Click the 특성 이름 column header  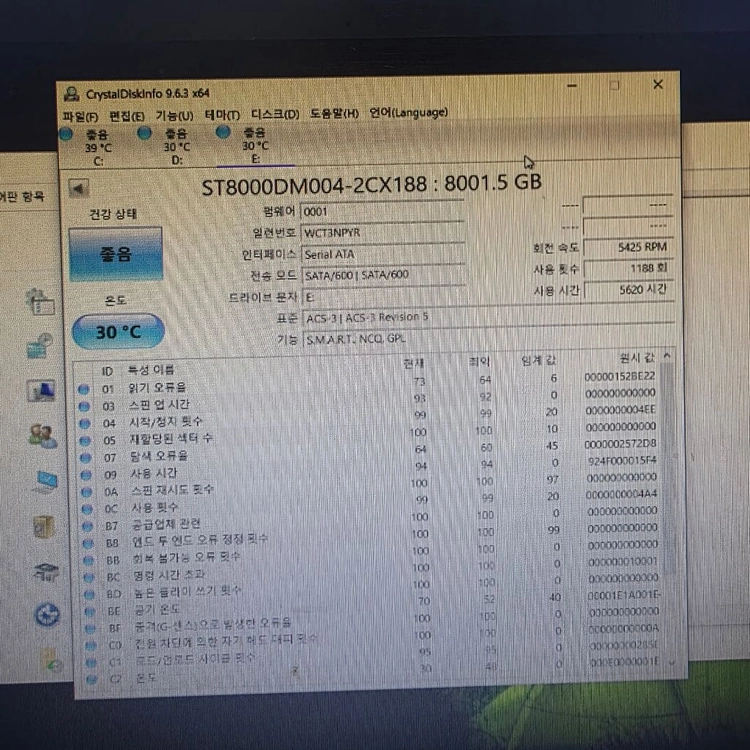[151, 370]
